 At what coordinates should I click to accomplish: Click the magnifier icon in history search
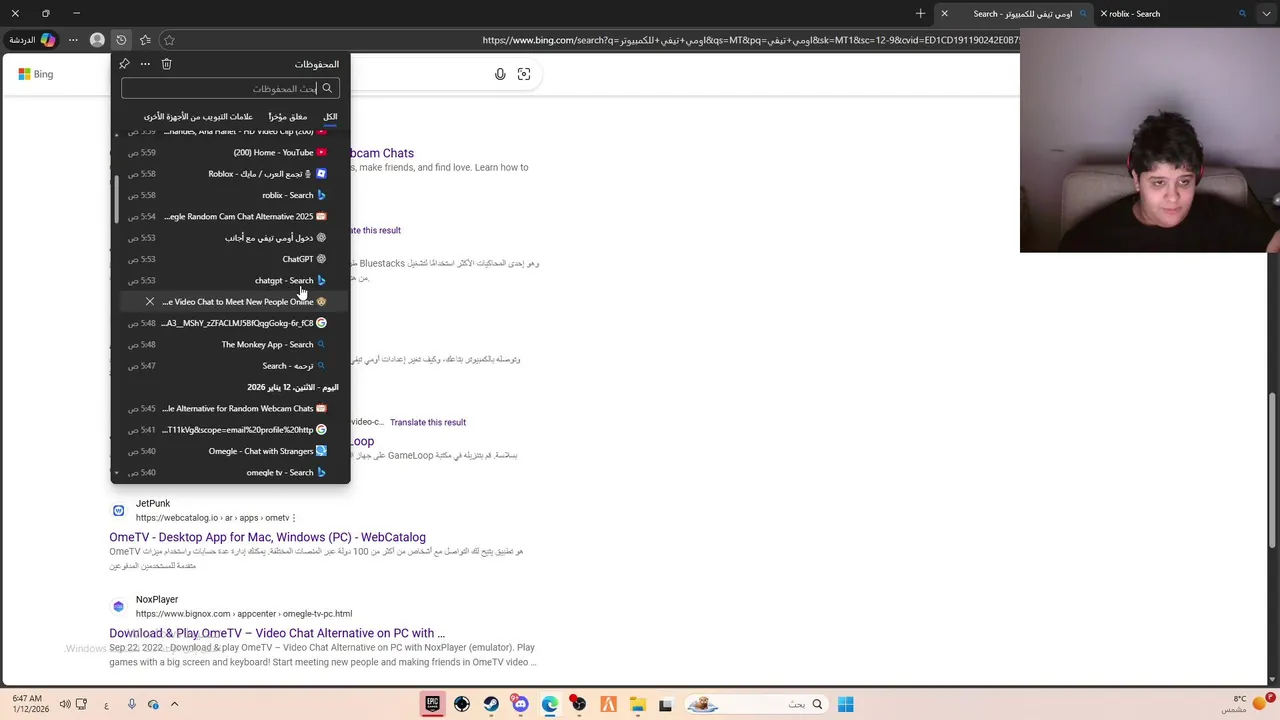coord(327,89)
